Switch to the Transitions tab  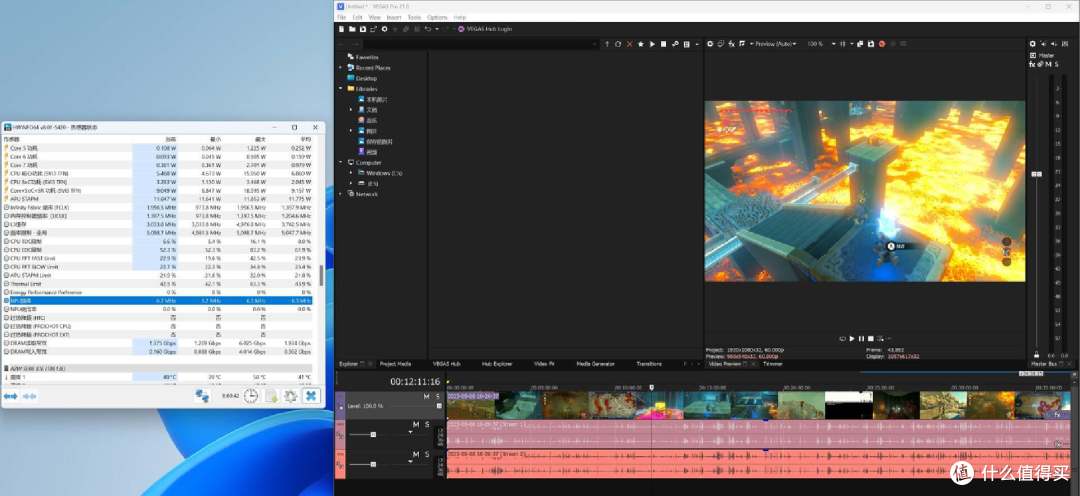(x=649, y=364)
